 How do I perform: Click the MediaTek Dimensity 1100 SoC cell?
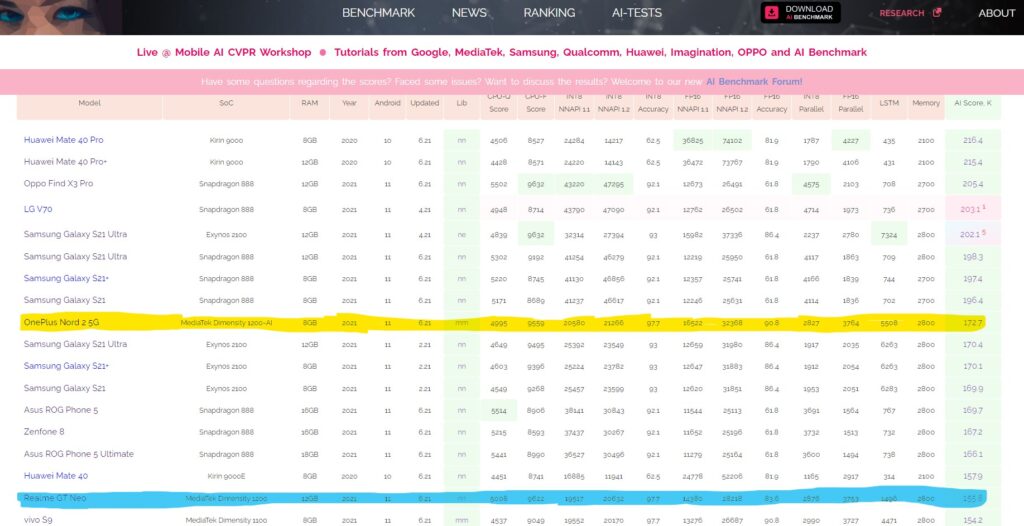pyautogui.click(x=226, y=520)
